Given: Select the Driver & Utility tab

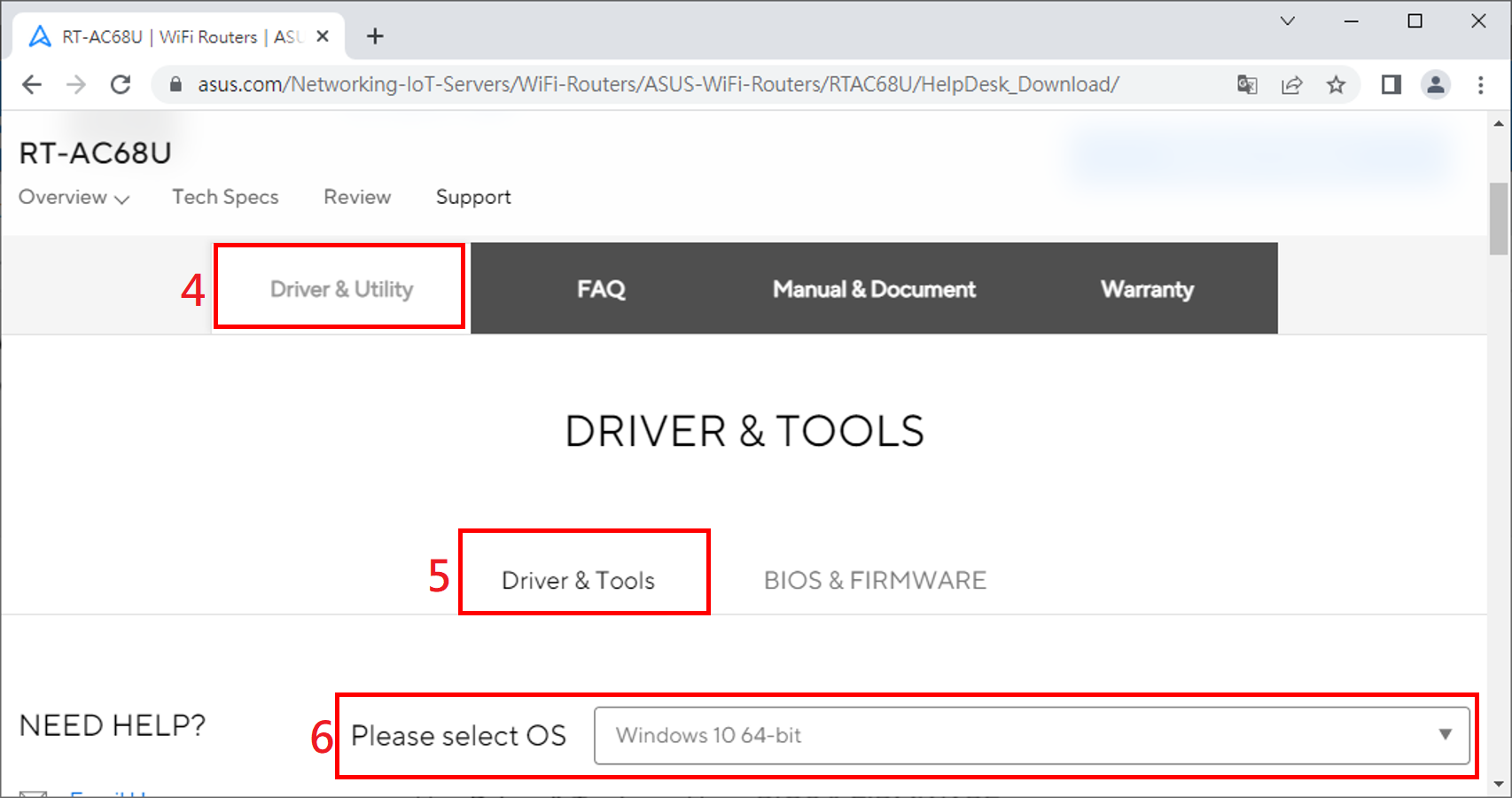Looking at the screenshot, I should coord(340,288).
